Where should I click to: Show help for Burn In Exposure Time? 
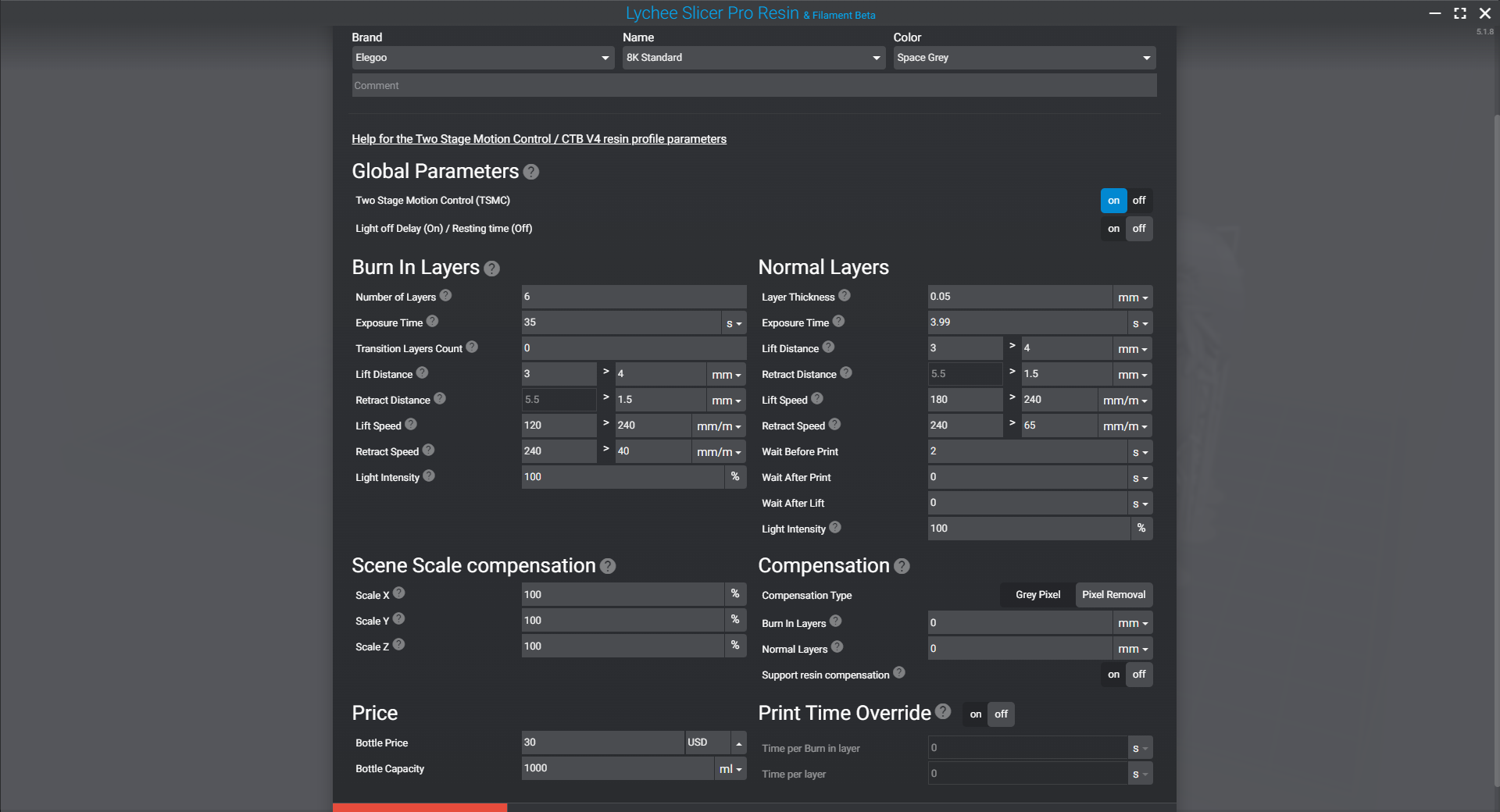(x=432, y=321)
